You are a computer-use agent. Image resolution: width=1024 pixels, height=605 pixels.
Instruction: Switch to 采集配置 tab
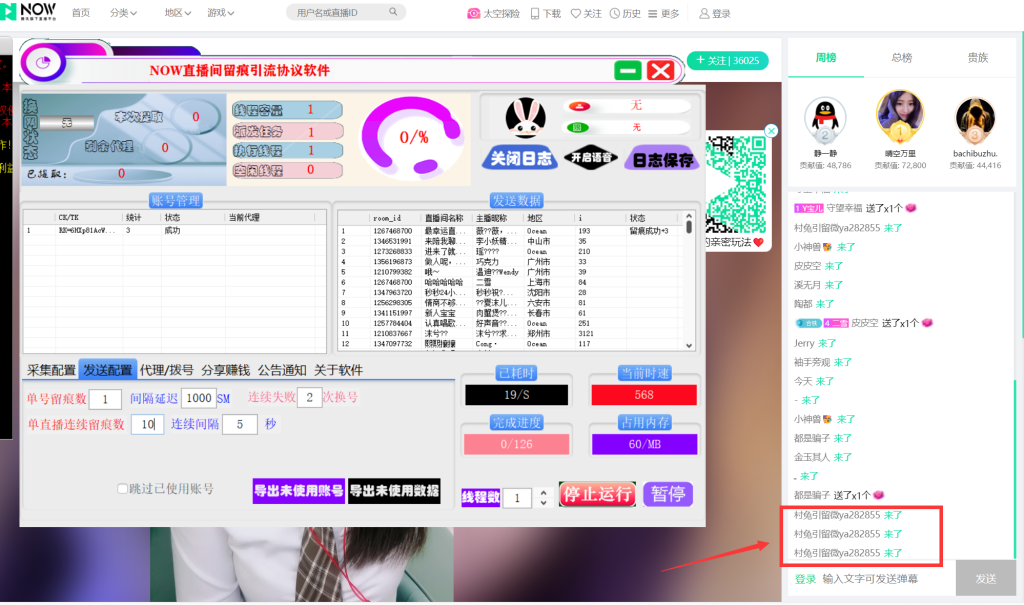click(x=51, y=370)
